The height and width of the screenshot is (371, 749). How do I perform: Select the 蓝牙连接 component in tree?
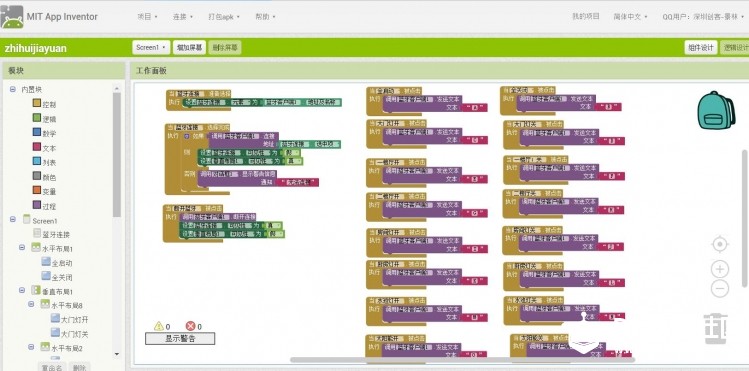[x=51, y=234]
